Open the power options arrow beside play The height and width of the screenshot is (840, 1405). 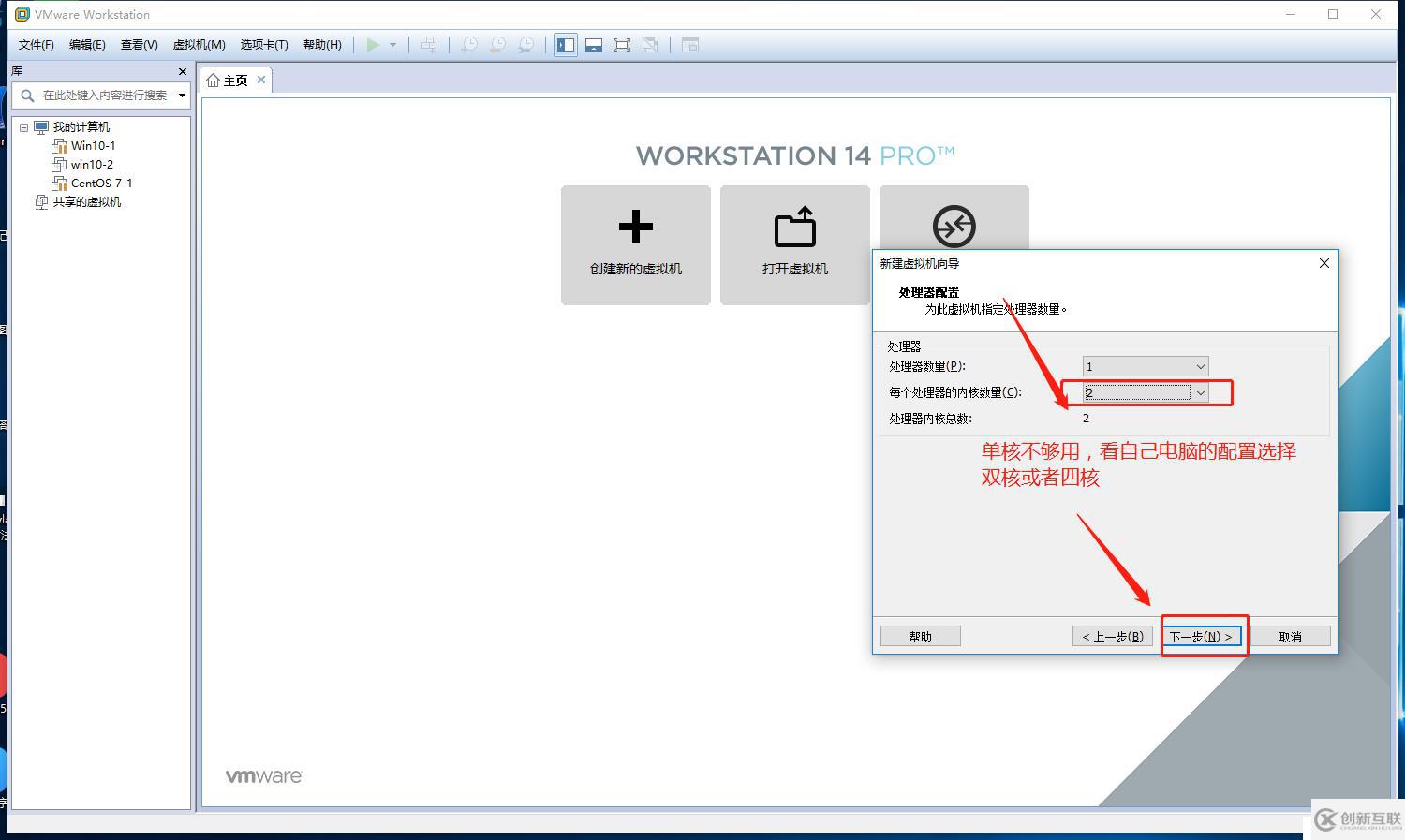pos(392,45)
